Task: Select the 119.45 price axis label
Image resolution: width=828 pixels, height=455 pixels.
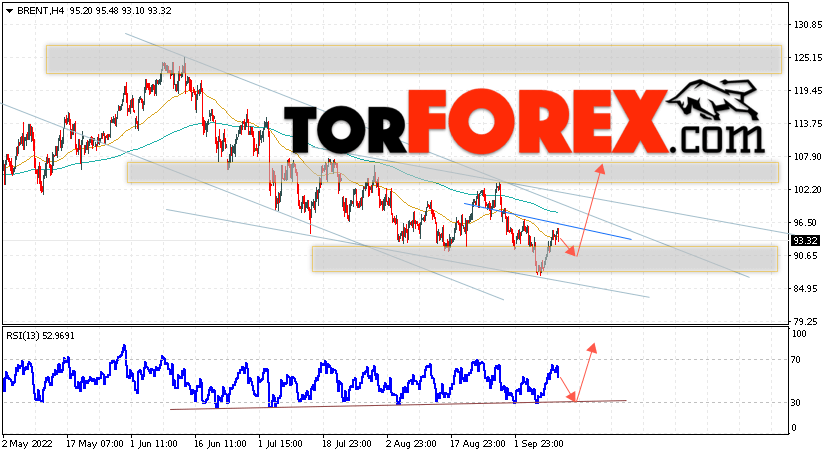Action: [808, 91]
